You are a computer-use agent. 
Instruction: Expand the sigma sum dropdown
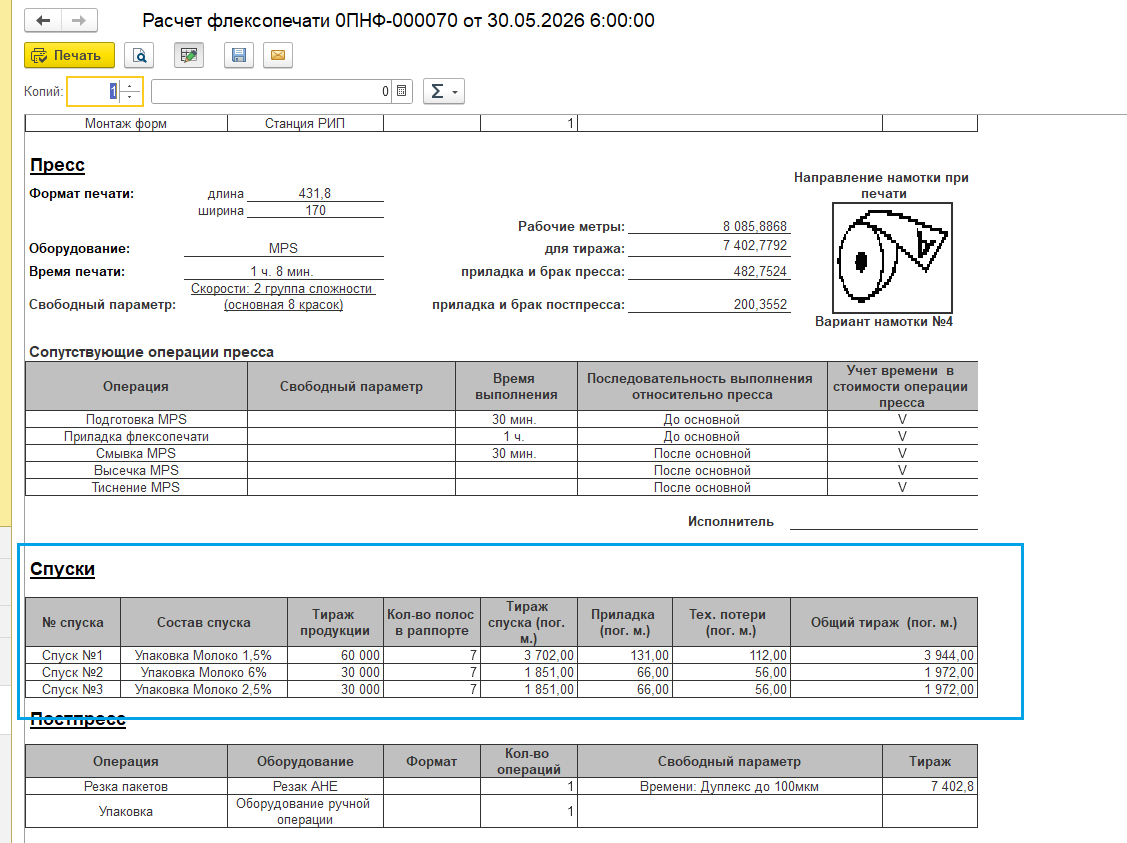[443, 91]
